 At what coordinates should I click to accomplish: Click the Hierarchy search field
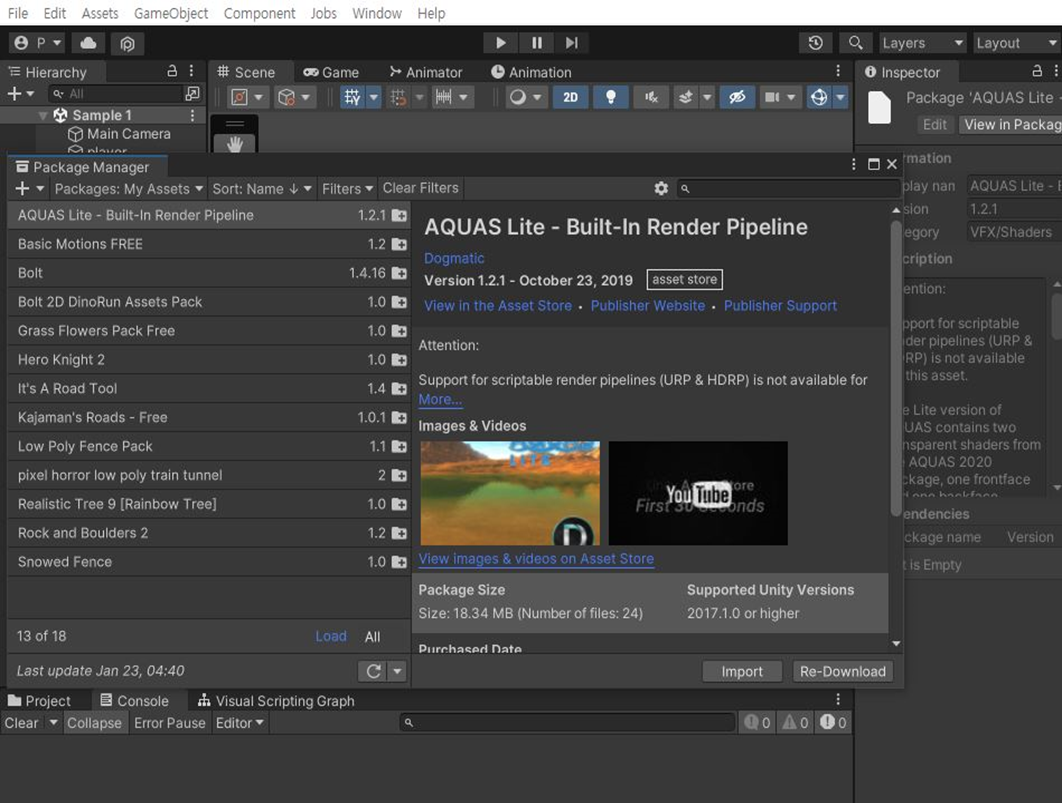(115, 93)
